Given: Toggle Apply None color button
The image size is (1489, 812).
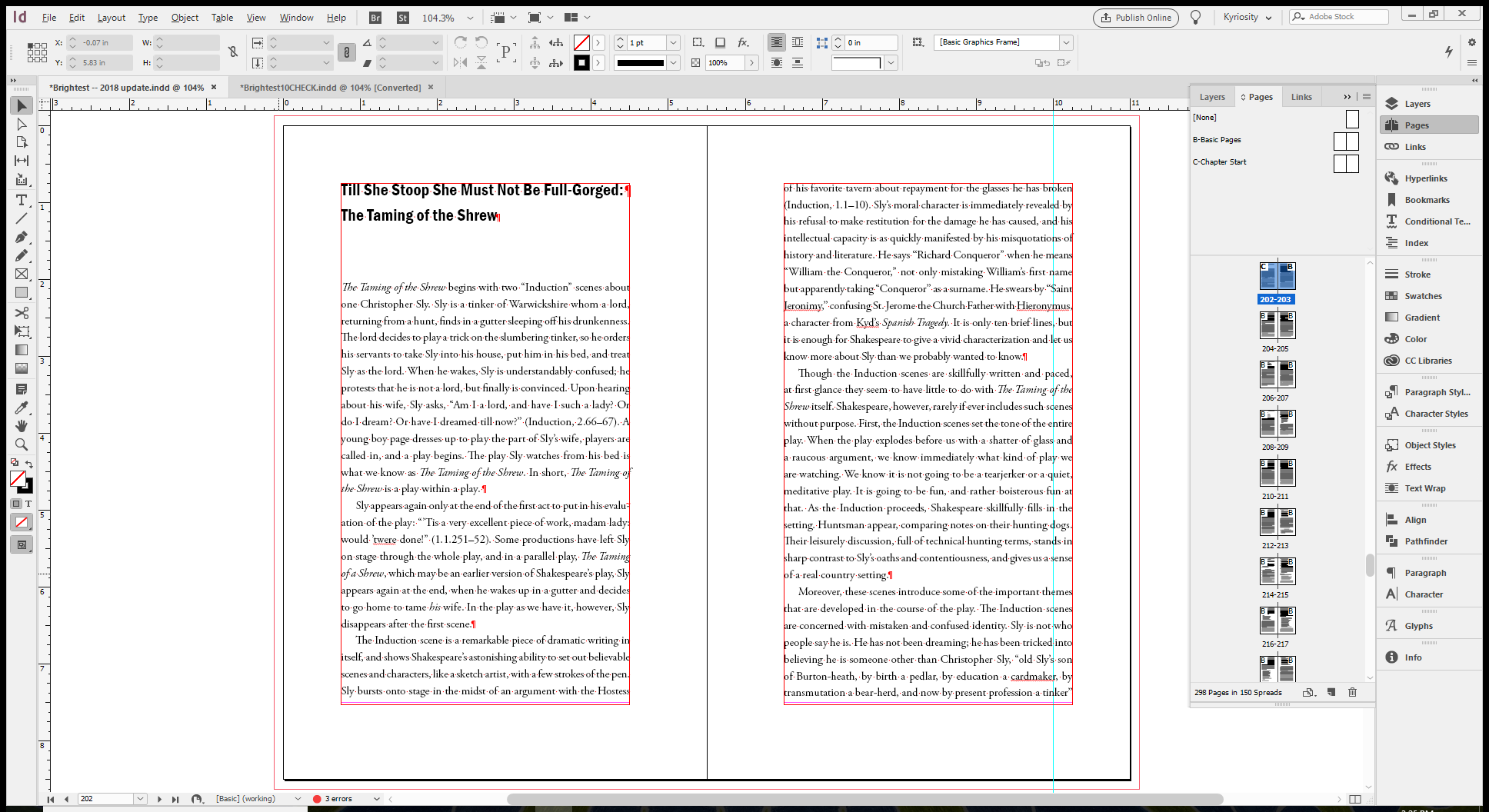Looking at the screenshot, I should tap(22, 523).
